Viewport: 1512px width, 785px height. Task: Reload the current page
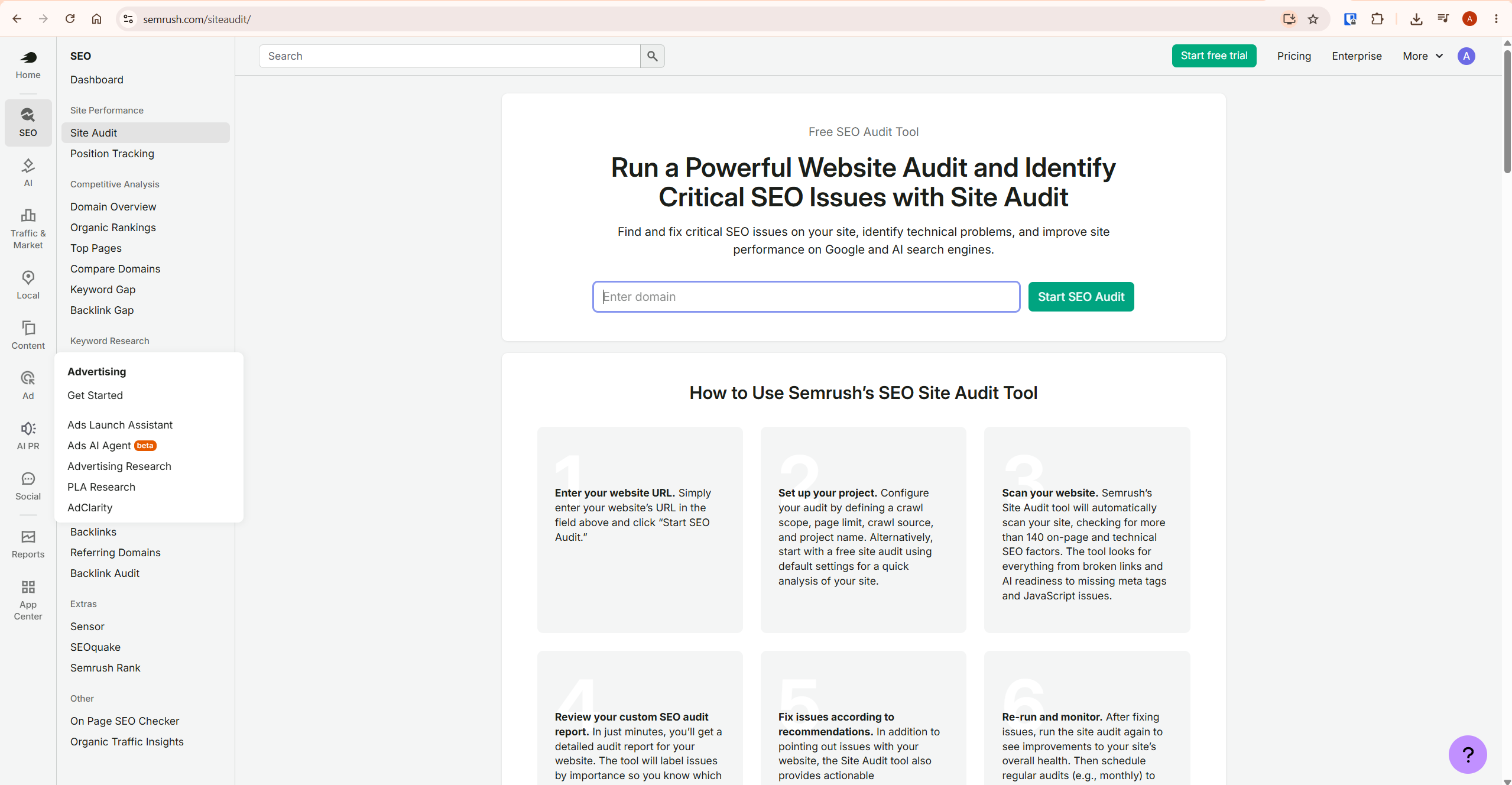click(70, 19)
